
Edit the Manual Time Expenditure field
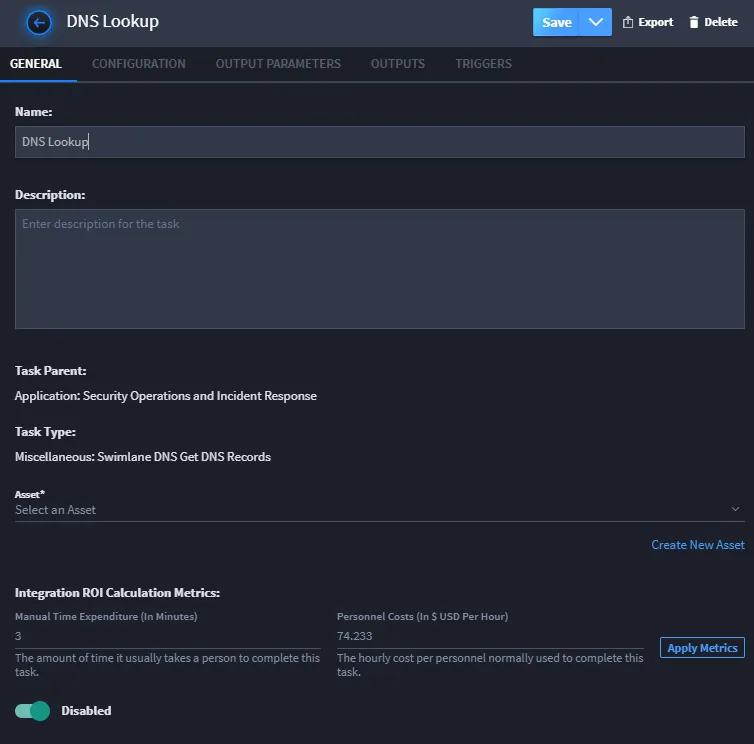(x=167, y=636)
